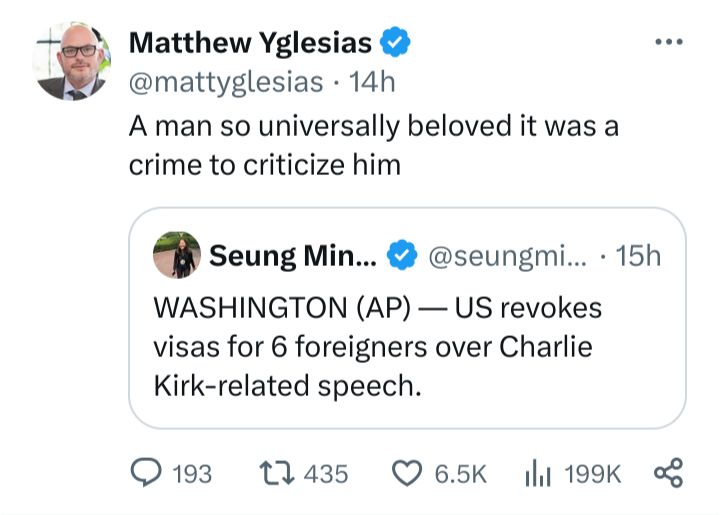The width and height of the screenshot is (720, 515).
Task: Open the quoted tweet author's avatar
Action: [x=176, y=256]
